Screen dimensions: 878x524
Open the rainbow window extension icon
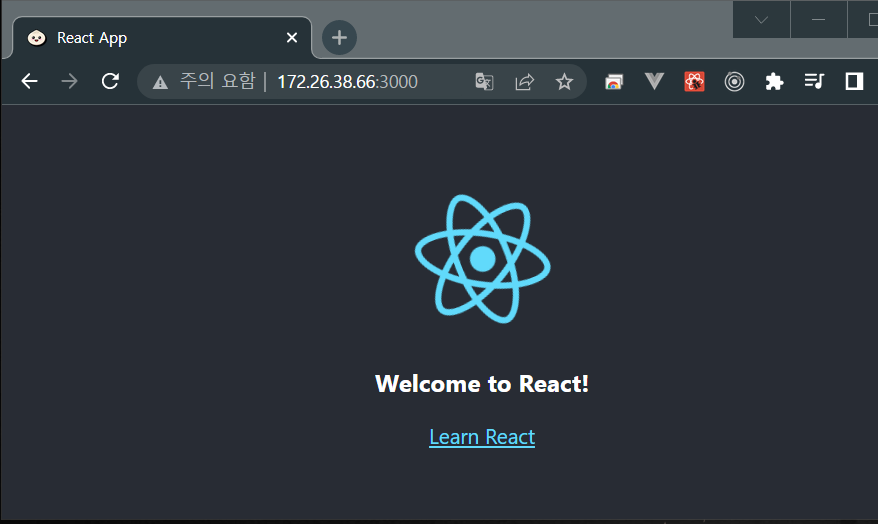pyautogui.click(x=614, y=82)
